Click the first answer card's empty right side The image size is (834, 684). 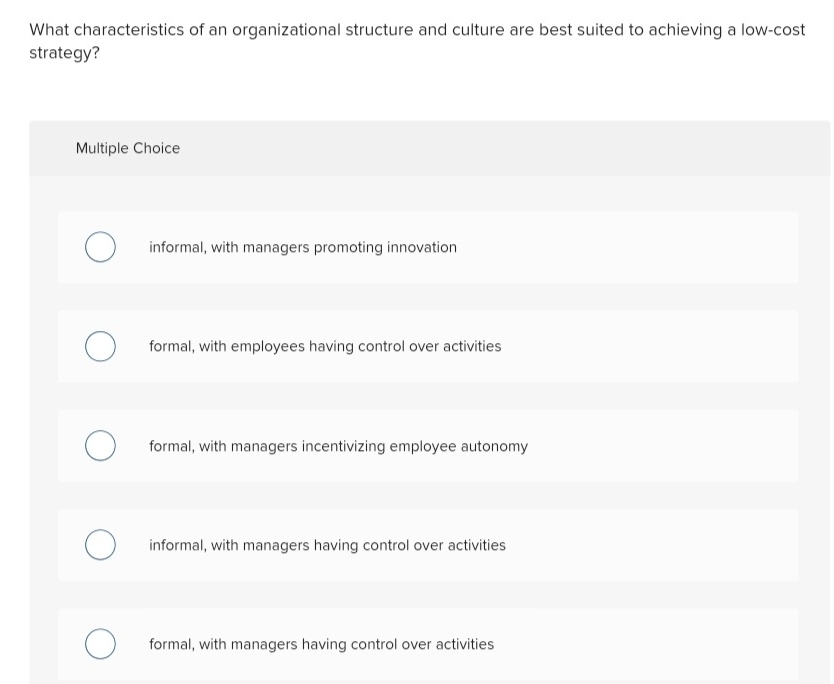coord(650,247)
